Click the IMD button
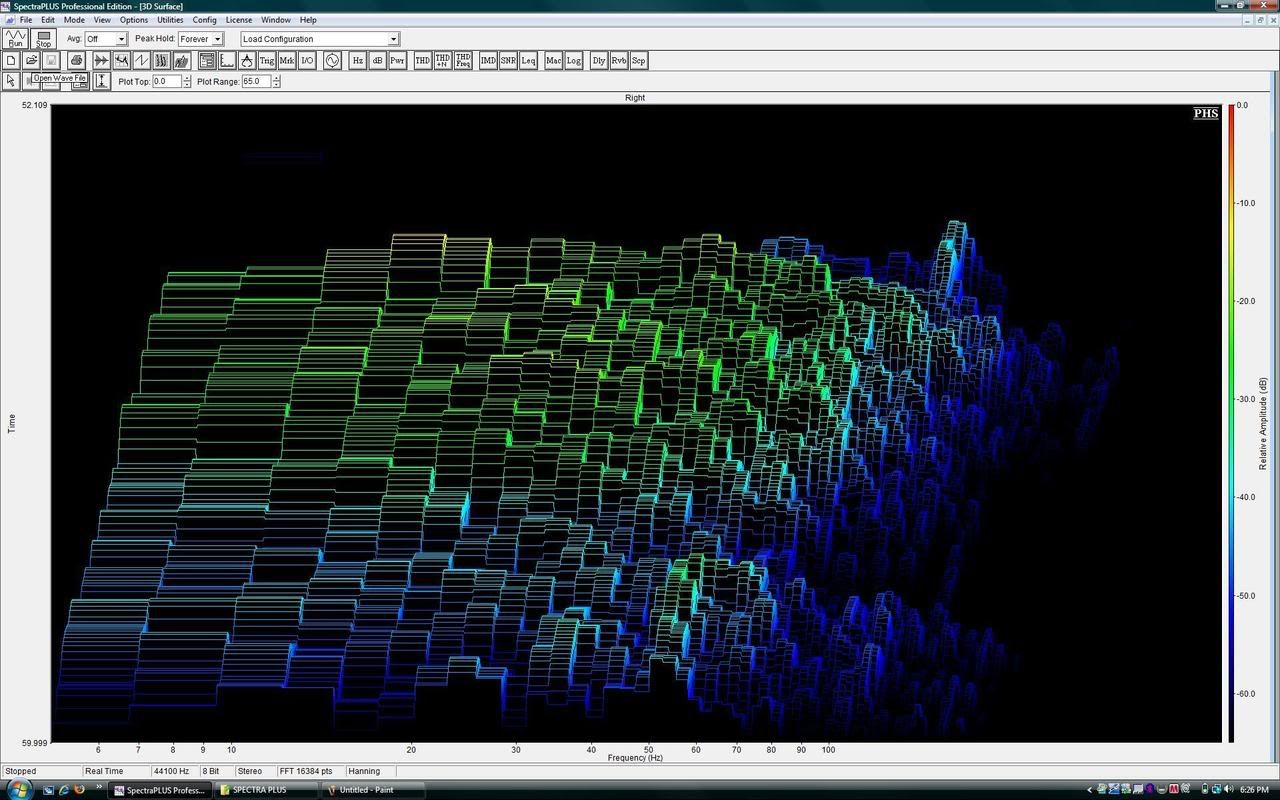This screenshot has width=1280, height=800. coord(488,61)
